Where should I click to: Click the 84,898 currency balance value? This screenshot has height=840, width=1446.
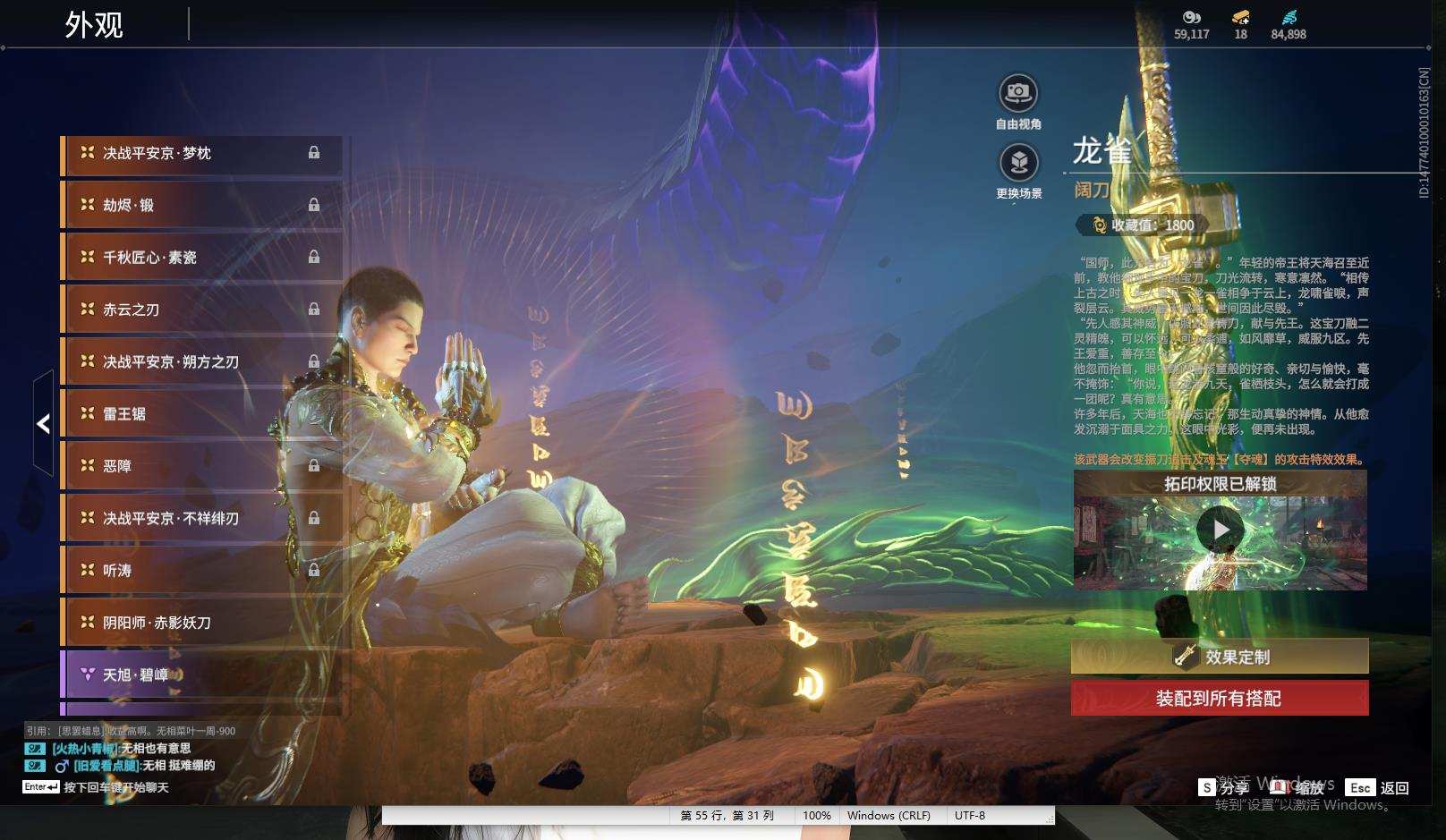tap(1289, 34)
